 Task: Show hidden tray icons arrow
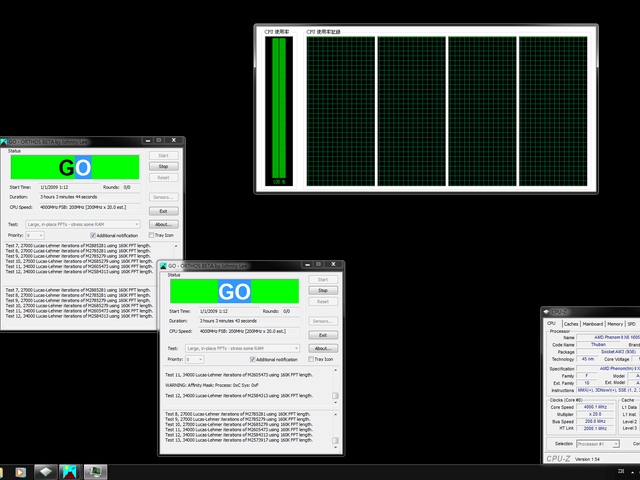tap(632, 472)
